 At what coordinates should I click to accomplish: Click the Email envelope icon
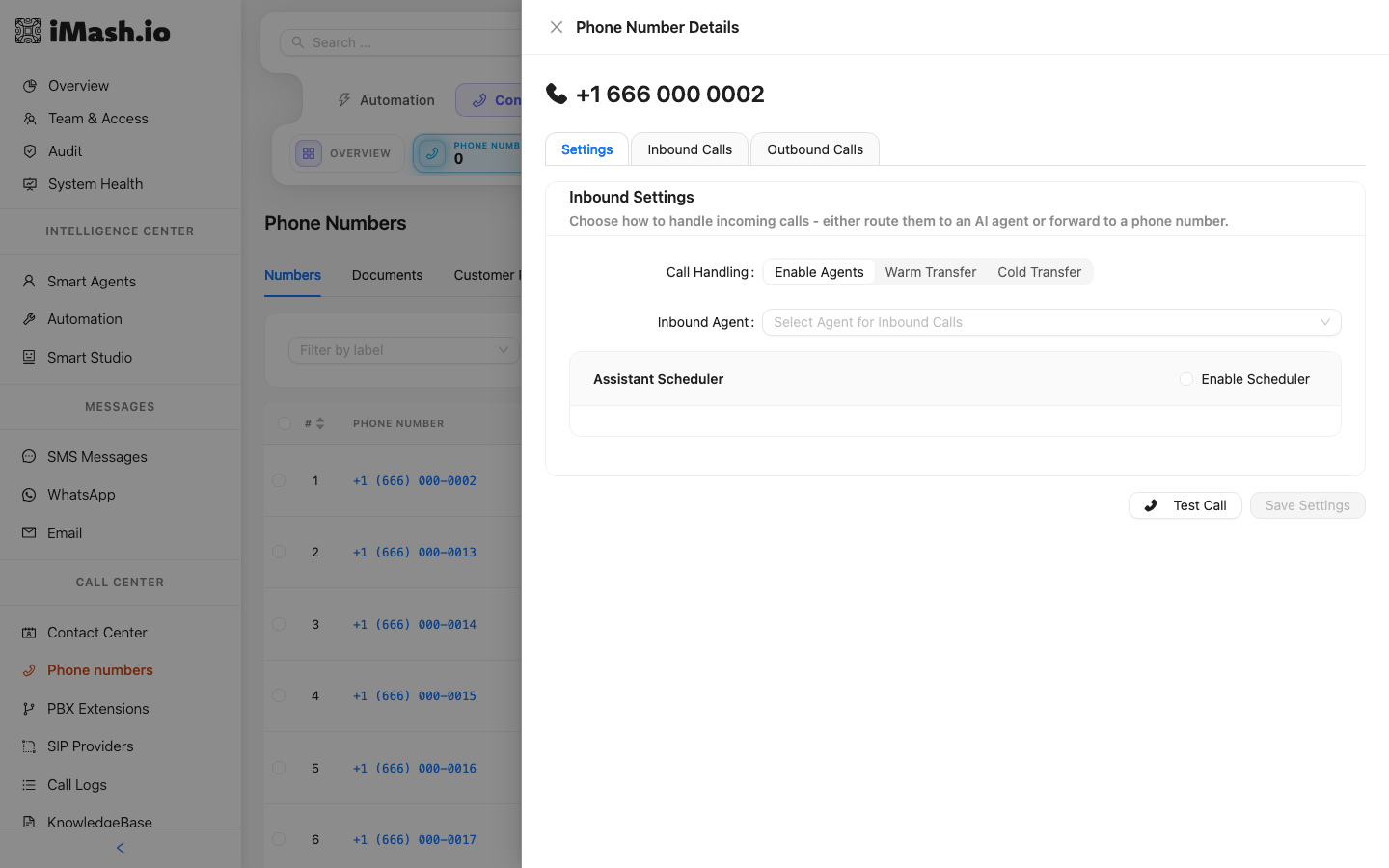(x=29, y=533)
